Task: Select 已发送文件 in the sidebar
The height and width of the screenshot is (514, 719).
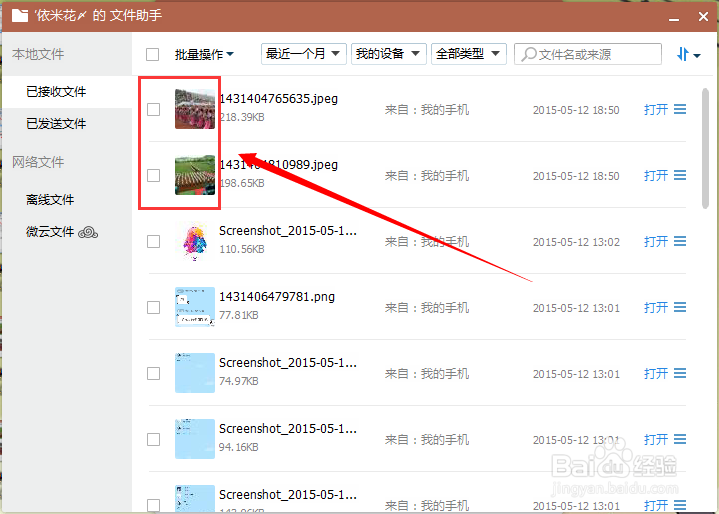Action: click(x=56, y=124)
